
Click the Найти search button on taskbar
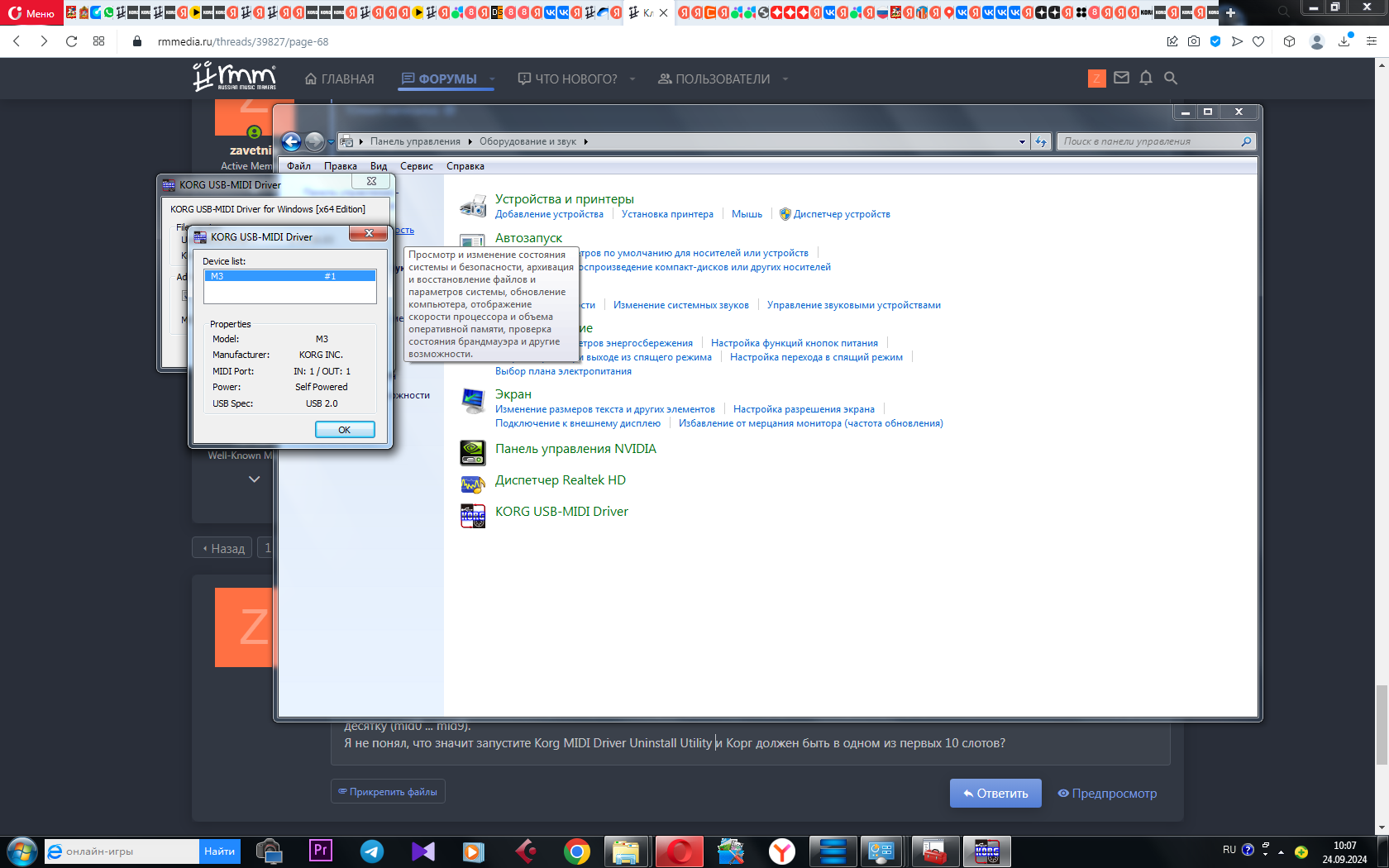pyautogui.click(x=219, y=851)
